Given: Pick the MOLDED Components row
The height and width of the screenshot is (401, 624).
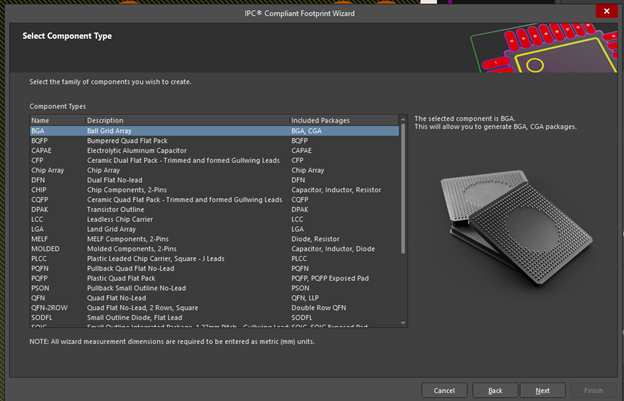Looking at the screenshot, I should pos(214,249).
